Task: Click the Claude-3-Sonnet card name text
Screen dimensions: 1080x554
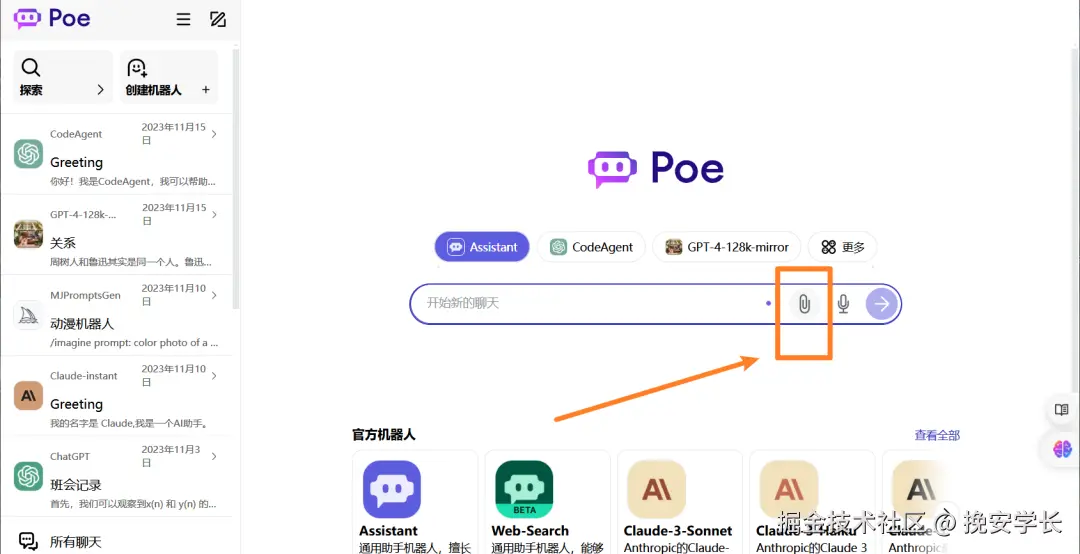Action: click(678, 531)
